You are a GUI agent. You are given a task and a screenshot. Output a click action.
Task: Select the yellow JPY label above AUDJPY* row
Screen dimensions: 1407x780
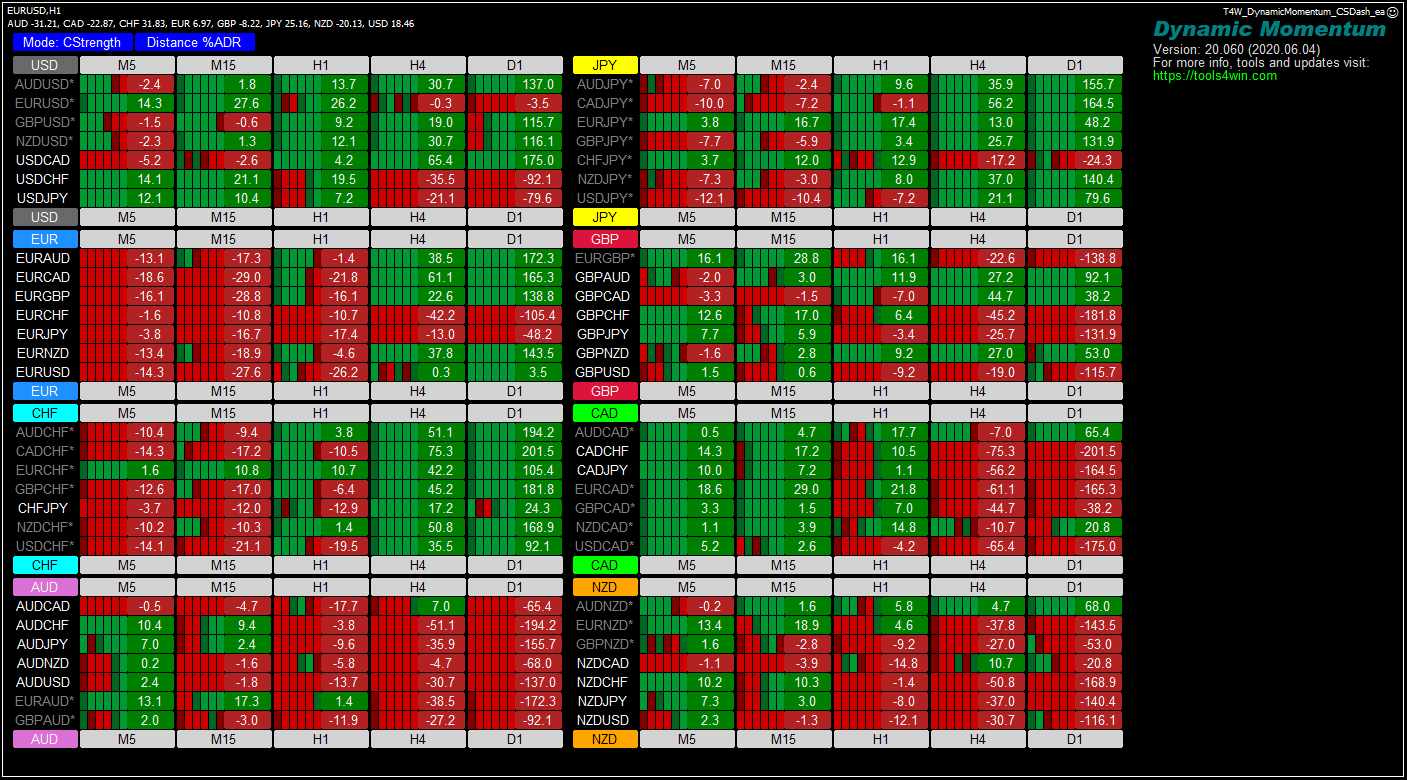(605, 65)
